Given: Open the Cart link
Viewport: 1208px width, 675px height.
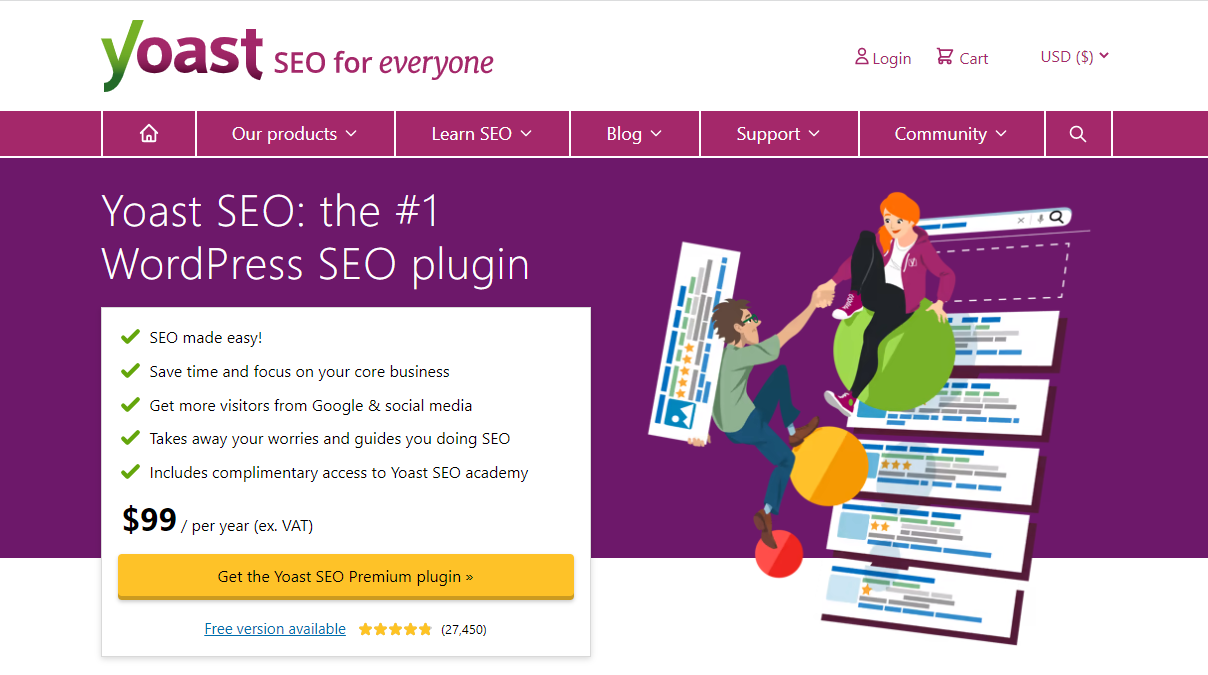Looking at the screenshot, I should [x=973, y=58].
